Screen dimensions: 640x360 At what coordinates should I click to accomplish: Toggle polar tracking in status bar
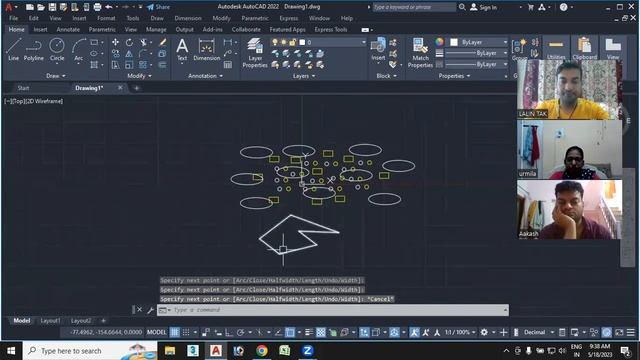click(240, 332)
